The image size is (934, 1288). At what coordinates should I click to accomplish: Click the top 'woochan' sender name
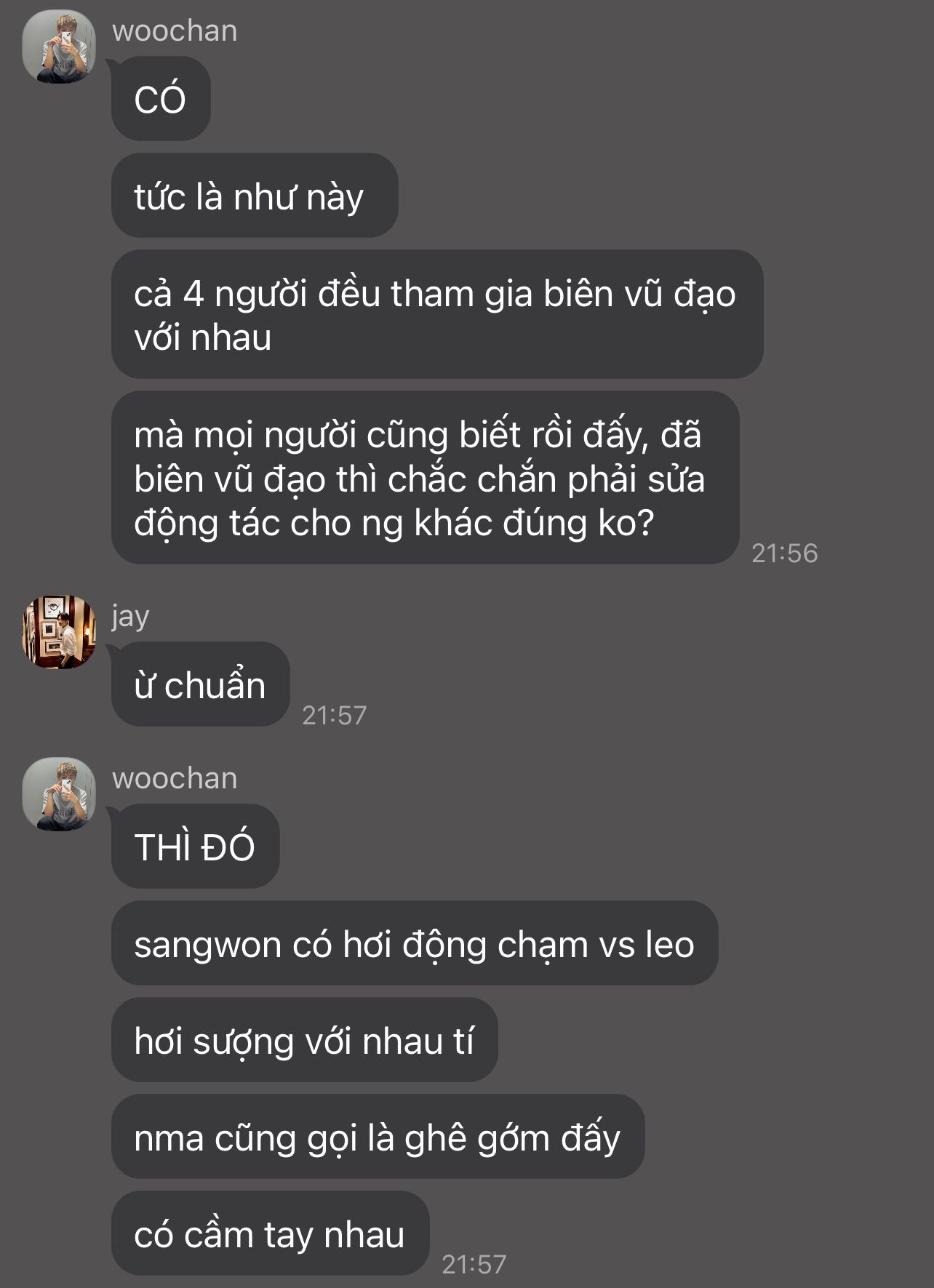(175, 31)
